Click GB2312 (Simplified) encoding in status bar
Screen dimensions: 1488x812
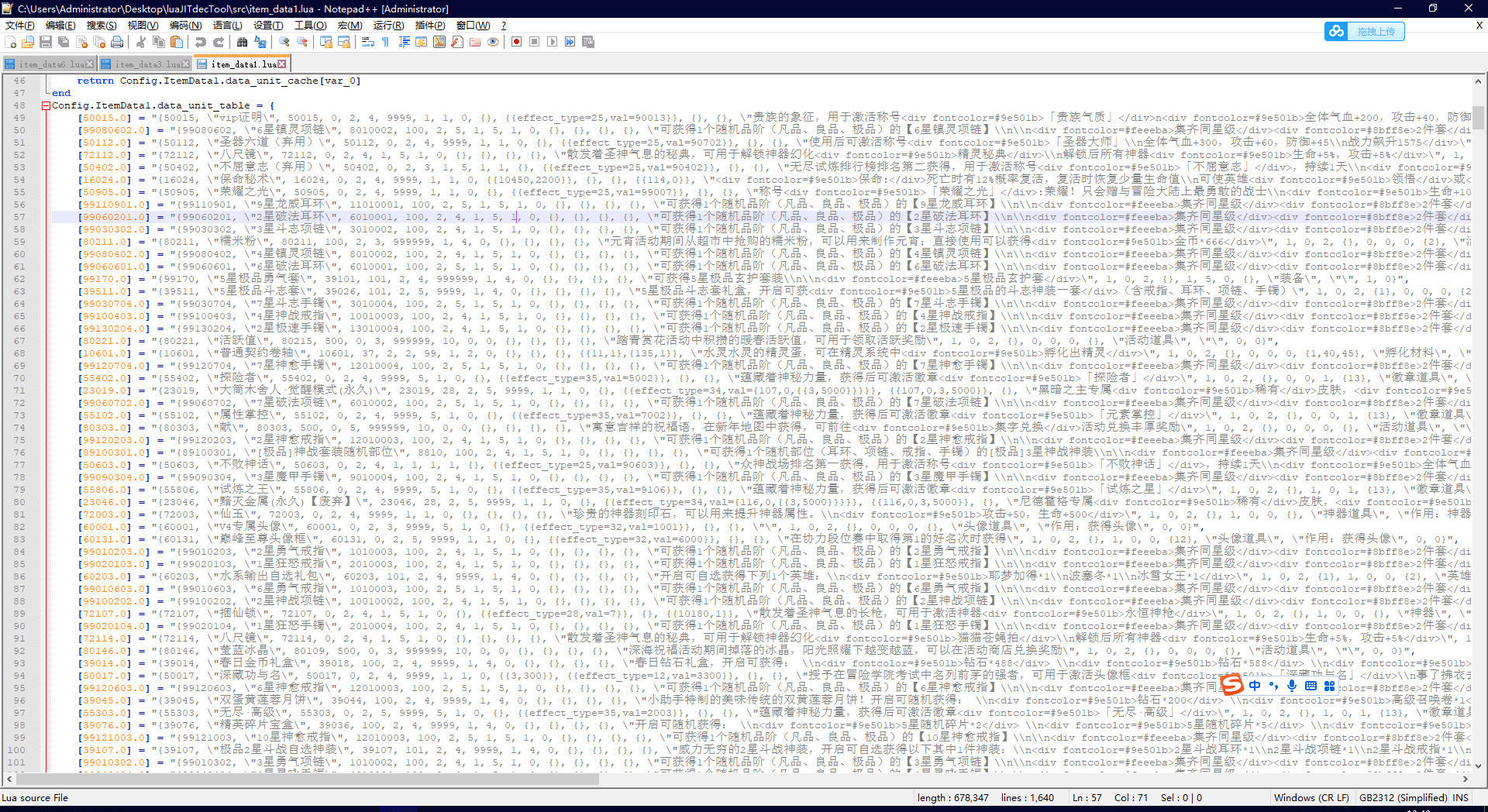(1404, 798)
